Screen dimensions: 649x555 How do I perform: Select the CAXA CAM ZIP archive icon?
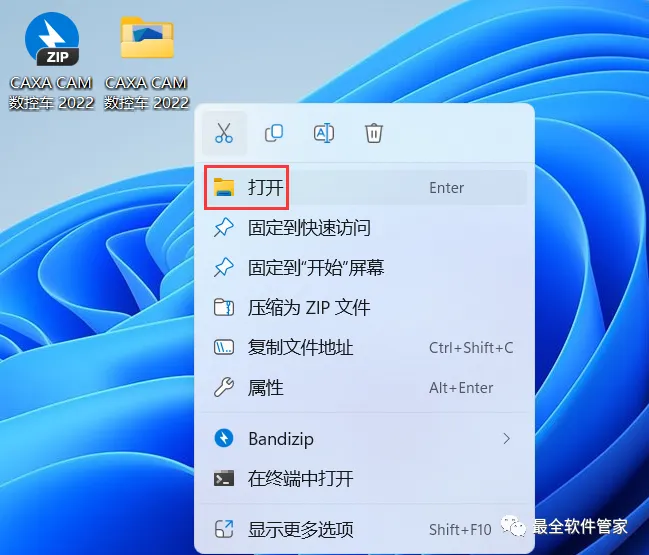click(52, 40)
